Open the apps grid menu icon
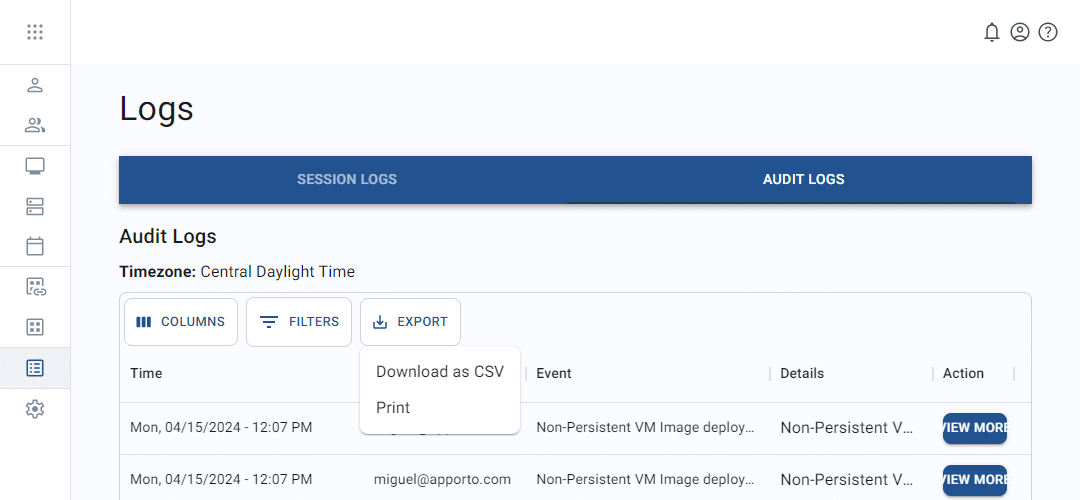Image resolution: width=1080 pixels, height=500 pixels. [35, 32]
